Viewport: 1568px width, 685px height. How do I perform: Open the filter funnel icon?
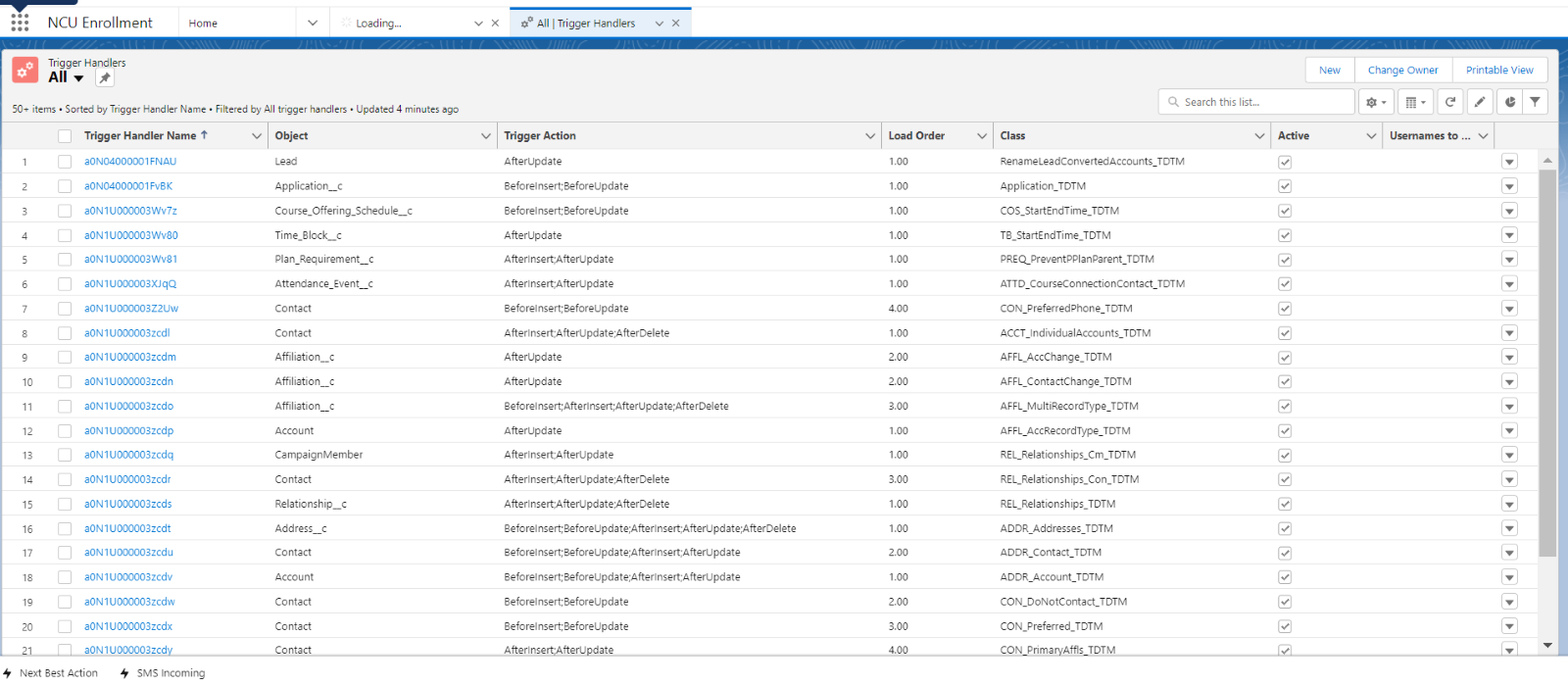click(x=1535, y=102)
